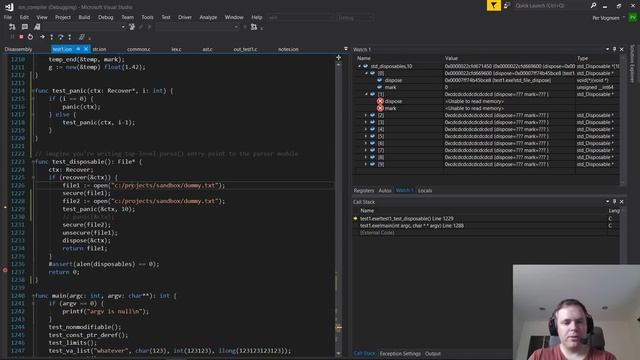
Task: Collapse the test_disposable function fold marker
Action: tap(33, 162)
